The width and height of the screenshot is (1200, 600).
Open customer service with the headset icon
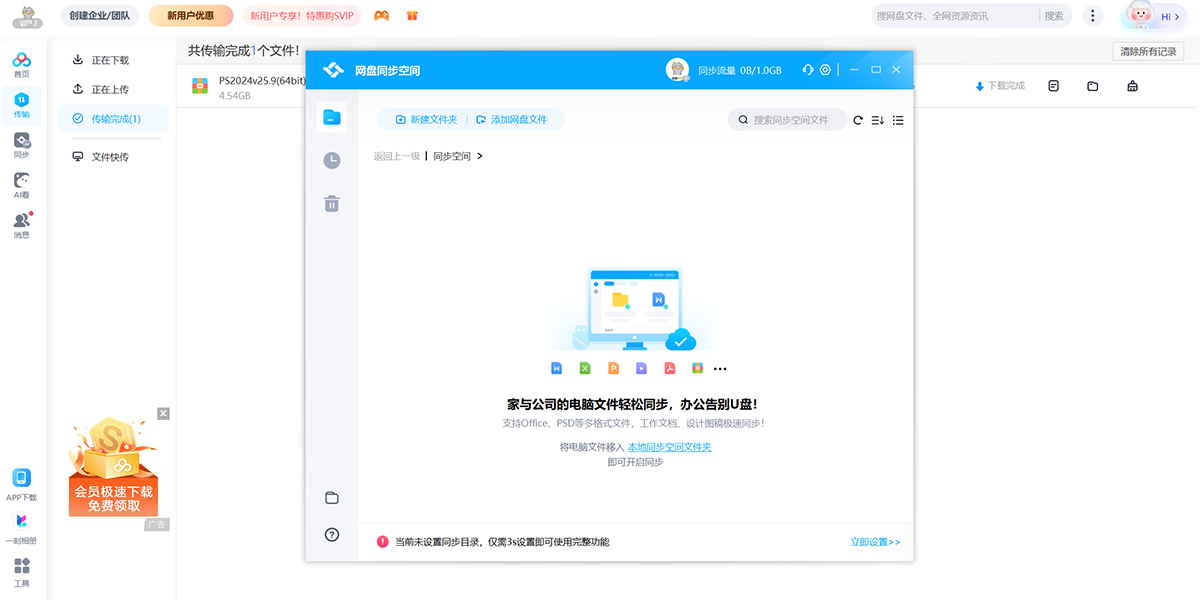coord(807,70)
